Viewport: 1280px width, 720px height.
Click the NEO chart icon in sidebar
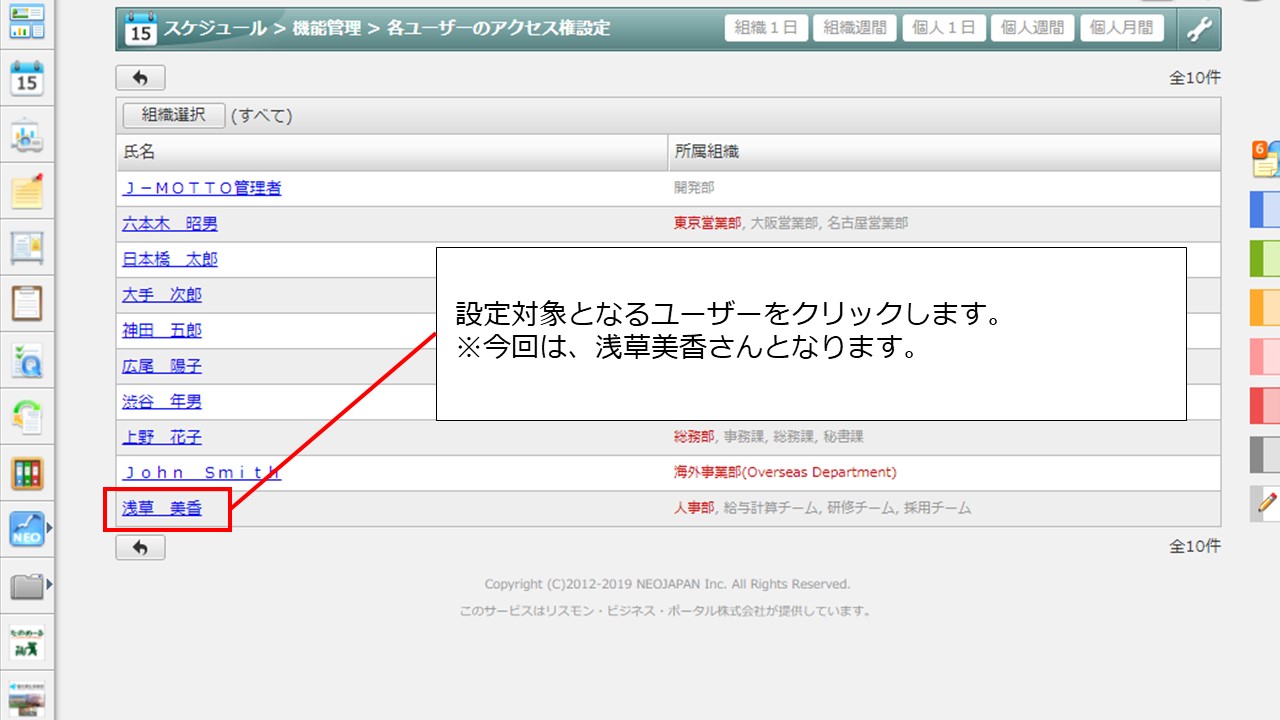coord(26,529)
